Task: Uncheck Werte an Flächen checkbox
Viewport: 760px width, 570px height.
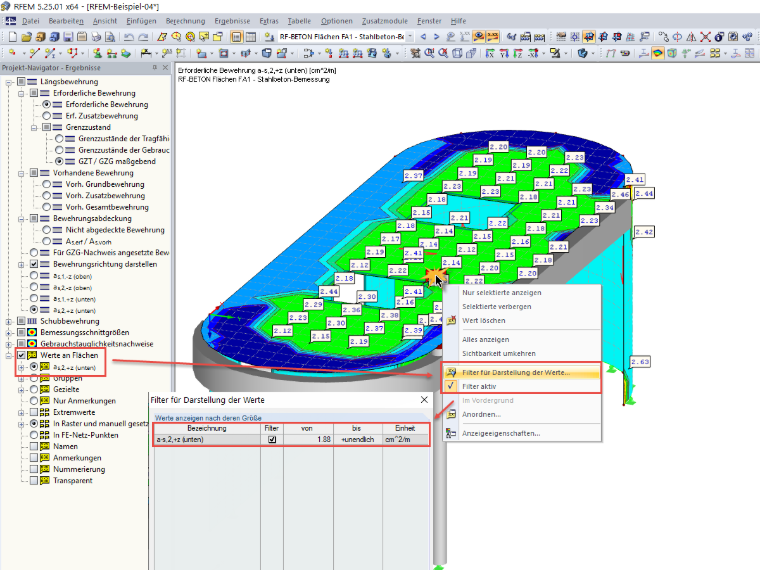Action: pos(21,355)
